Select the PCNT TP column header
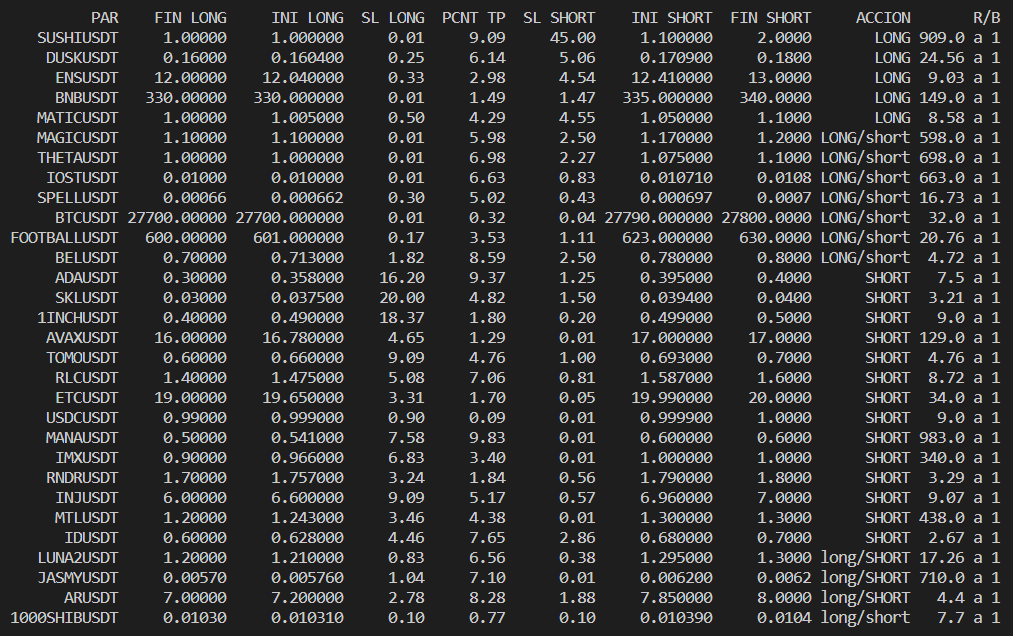Screen dimensions: 1013x636 (474, 18)
